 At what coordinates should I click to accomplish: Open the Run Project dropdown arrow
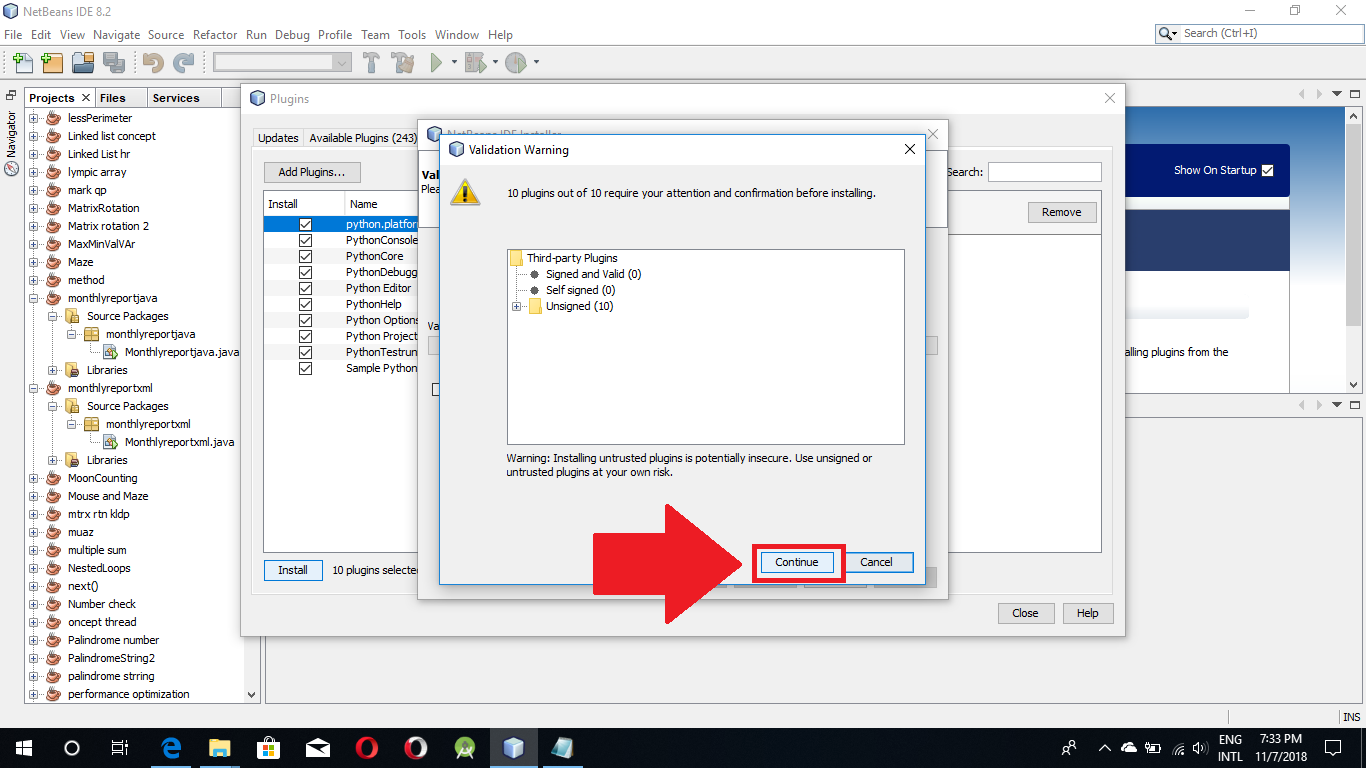click(454, 63)
